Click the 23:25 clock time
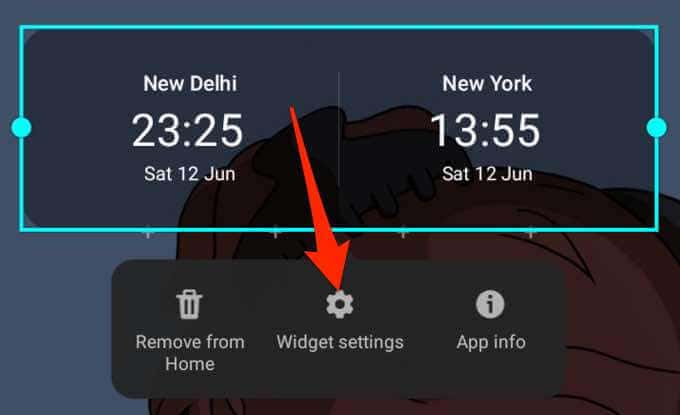 187,130
